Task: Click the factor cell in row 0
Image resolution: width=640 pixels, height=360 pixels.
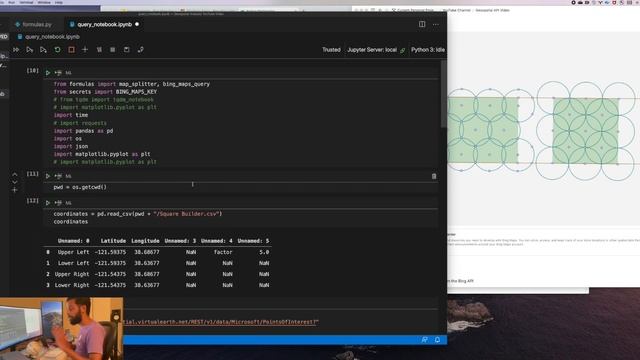Action: (223, 252)
